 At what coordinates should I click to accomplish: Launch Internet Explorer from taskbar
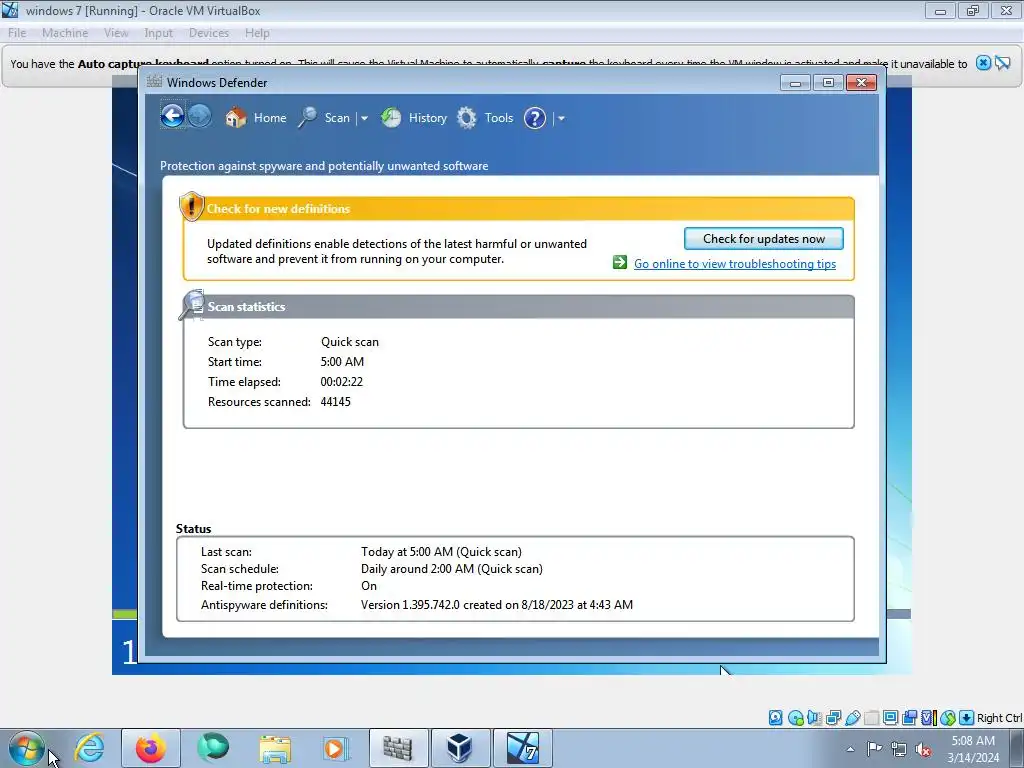pos(89,748)
